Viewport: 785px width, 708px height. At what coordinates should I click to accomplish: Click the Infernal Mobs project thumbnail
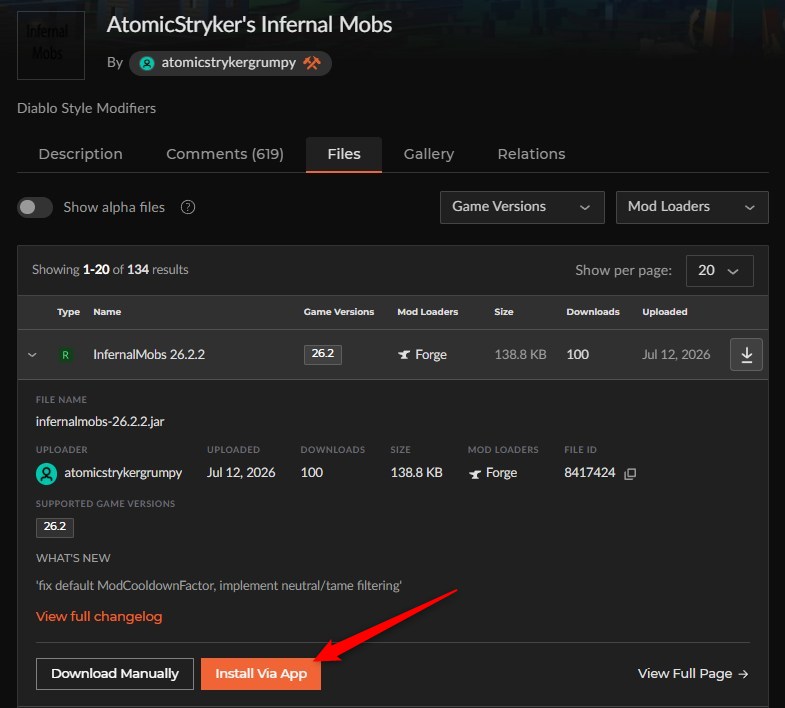click(51, 45)
